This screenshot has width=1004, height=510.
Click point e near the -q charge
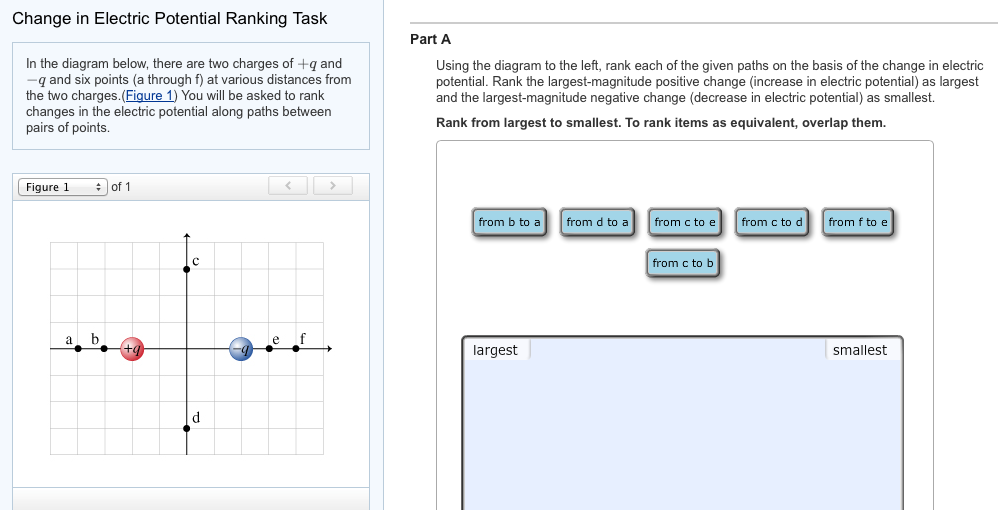pyautogui.click(x=269, y=349)
